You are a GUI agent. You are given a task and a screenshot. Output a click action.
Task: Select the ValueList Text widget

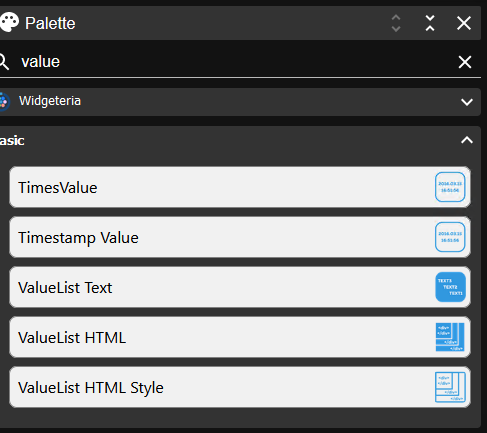240,287
